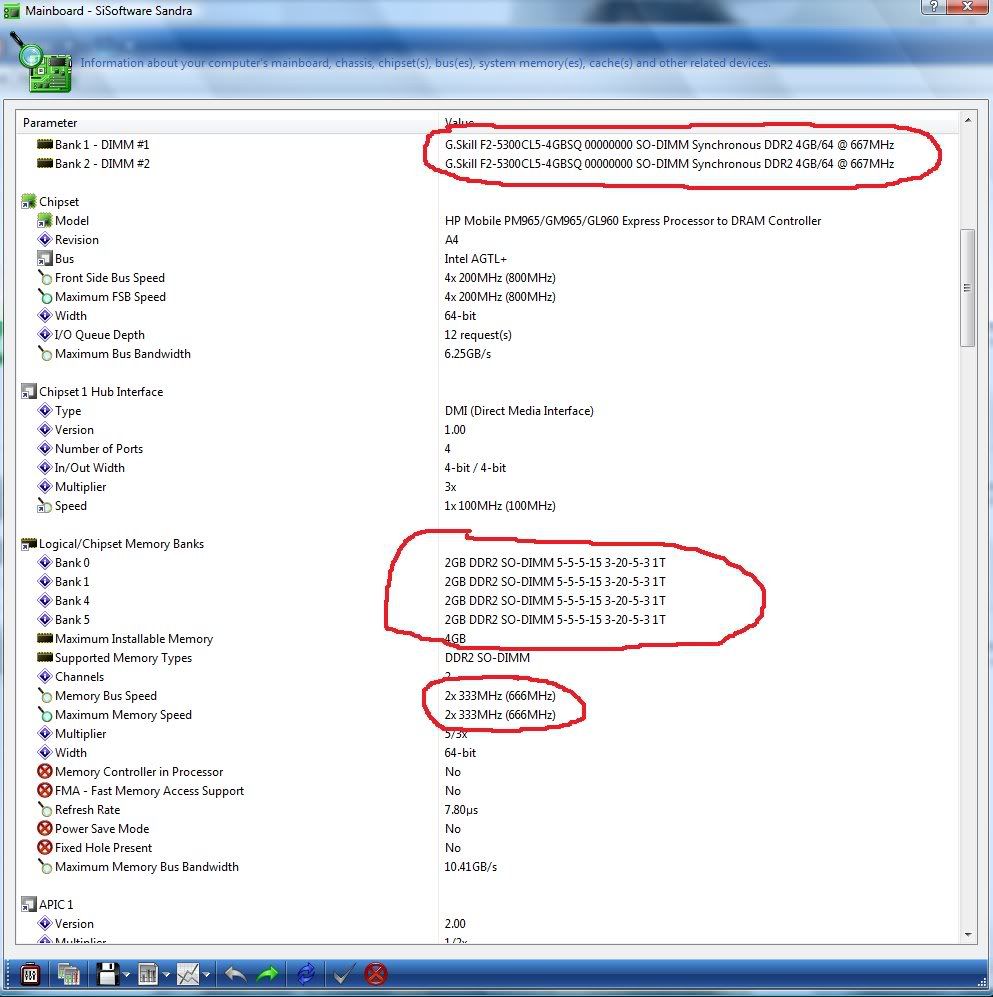The image size is (993, 997).
Task: Click the red X icon beside Power Save Mode
Action: point(45,829)
